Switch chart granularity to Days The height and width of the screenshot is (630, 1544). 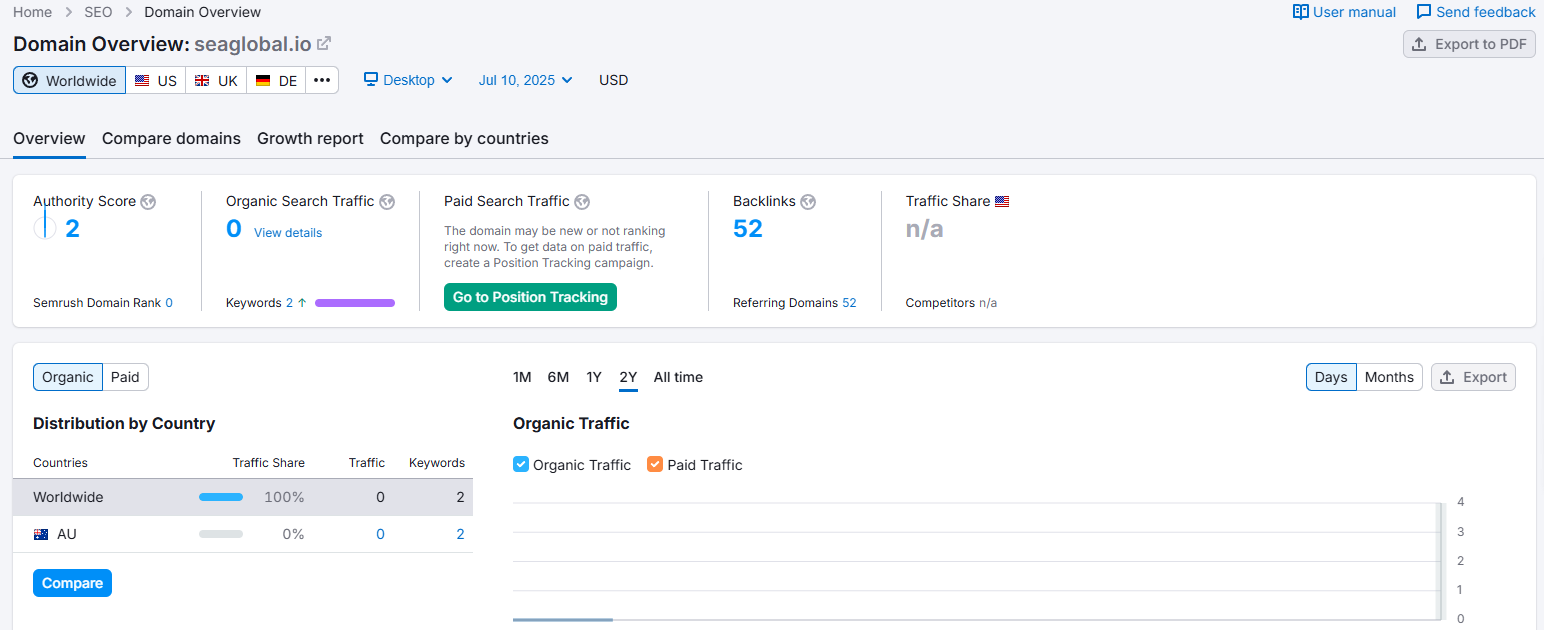(1331, 377)
